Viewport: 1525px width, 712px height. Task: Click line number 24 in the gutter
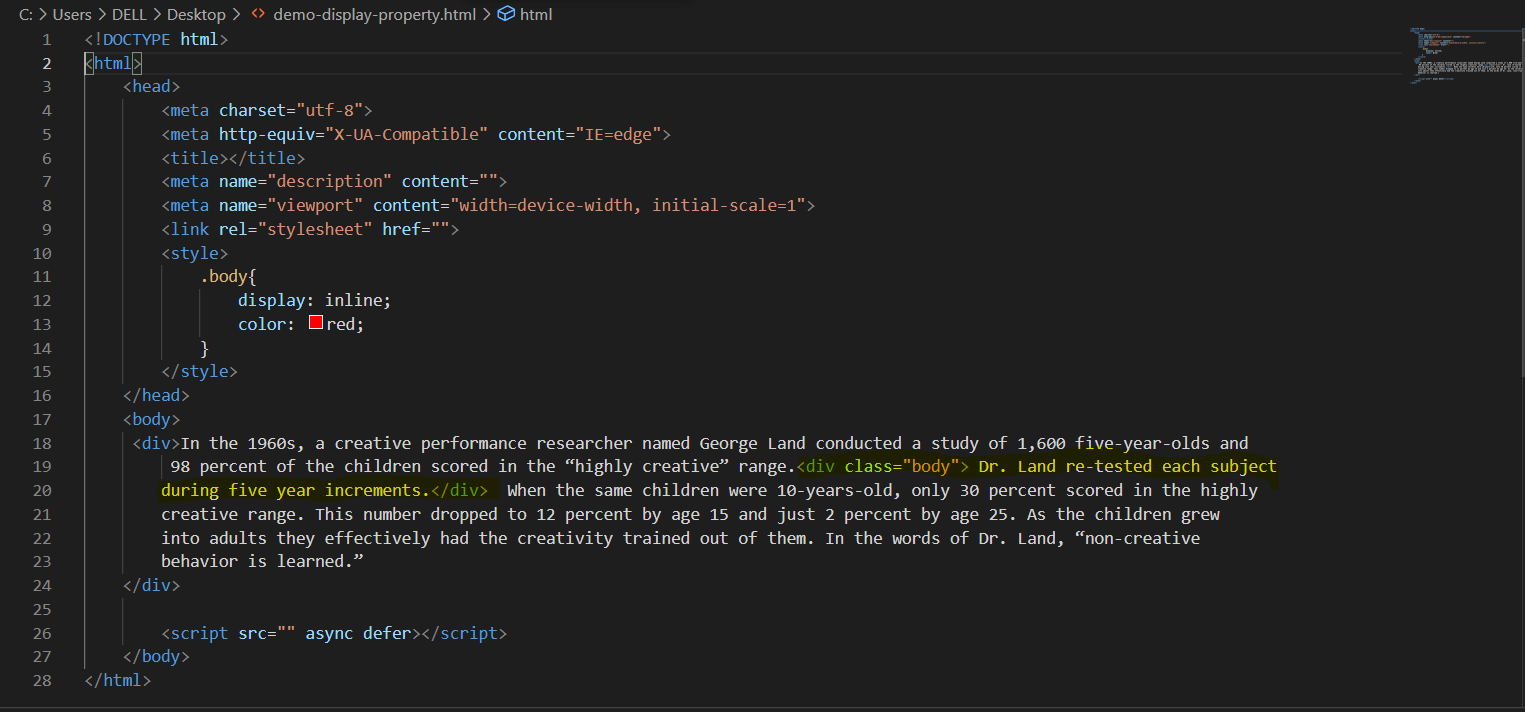(42, 585)
